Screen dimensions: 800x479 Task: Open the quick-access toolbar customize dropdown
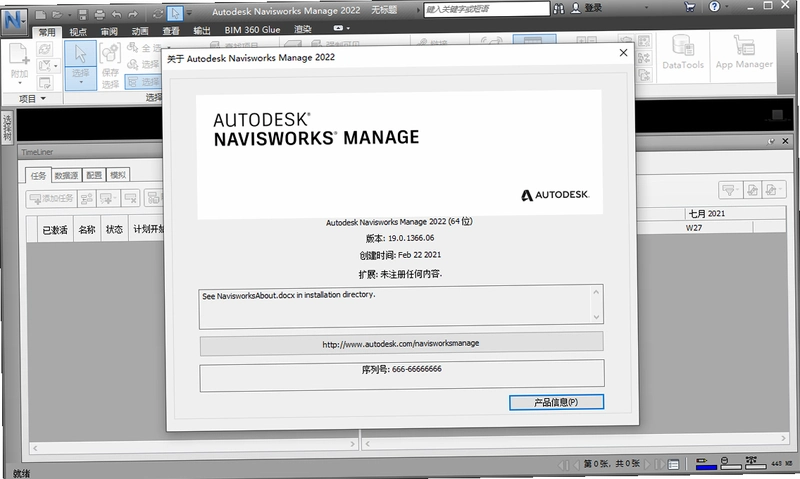[189, 13]
